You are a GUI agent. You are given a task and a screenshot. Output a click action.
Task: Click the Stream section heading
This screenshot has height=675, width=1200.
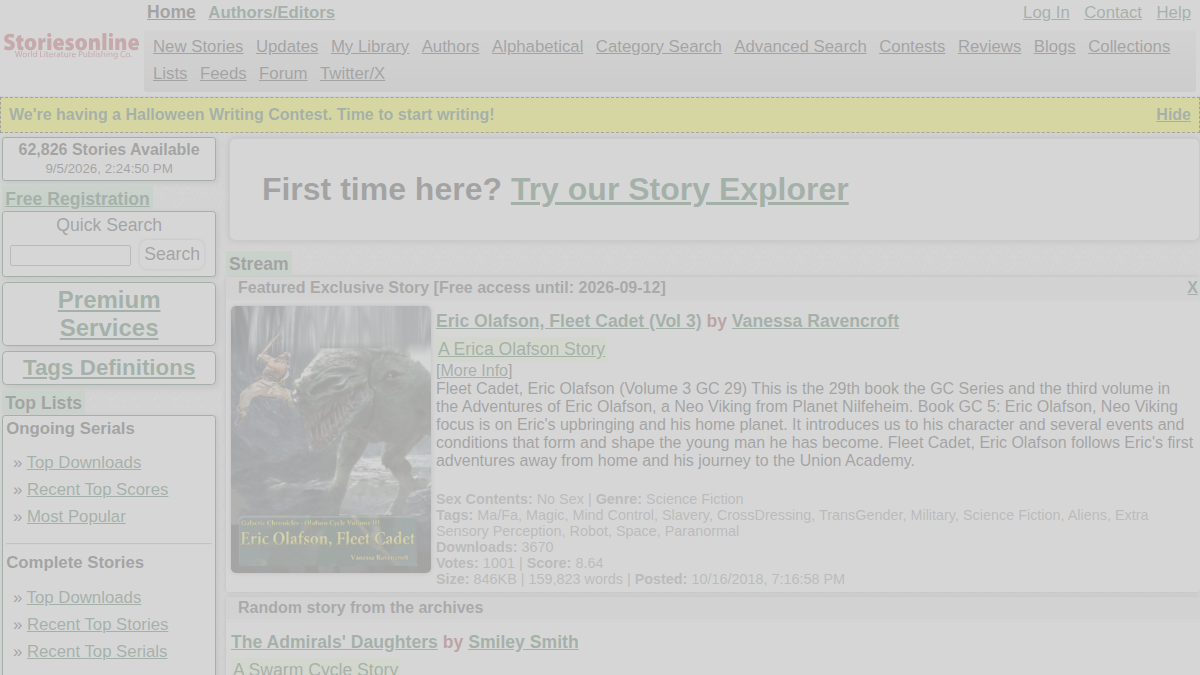(258, 264)
